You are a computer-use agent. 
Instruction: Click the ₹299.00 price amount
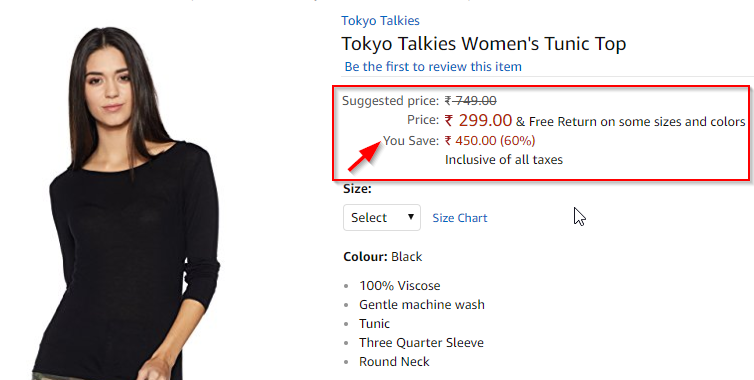pos(478,120)
